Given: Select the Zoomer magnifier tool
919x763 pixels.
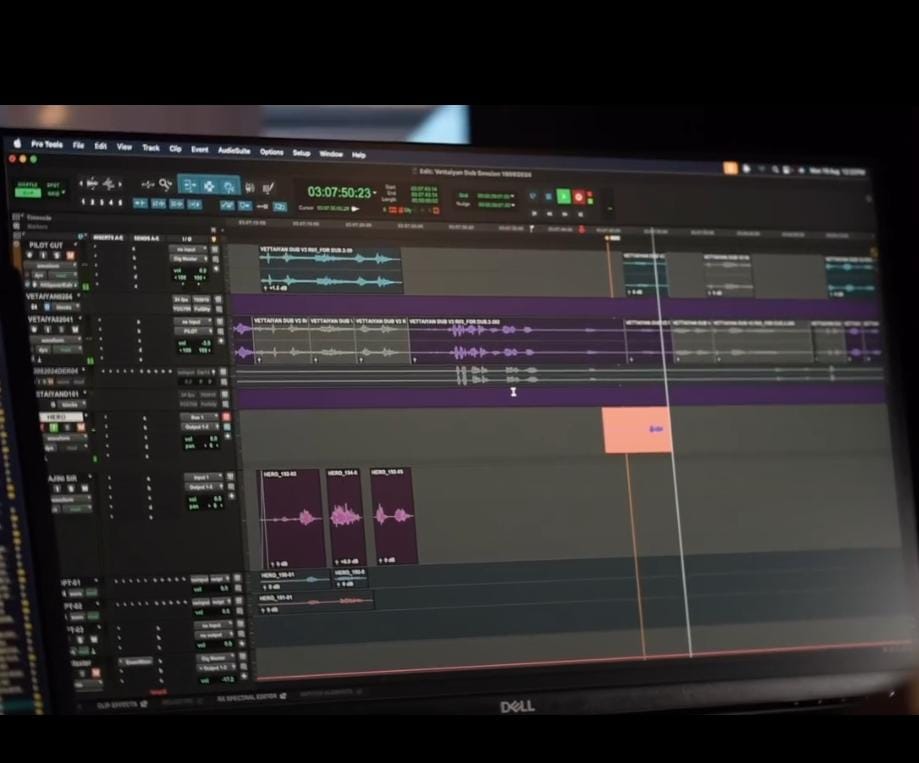Looking at the screenshot, I should tap(167, 185).
